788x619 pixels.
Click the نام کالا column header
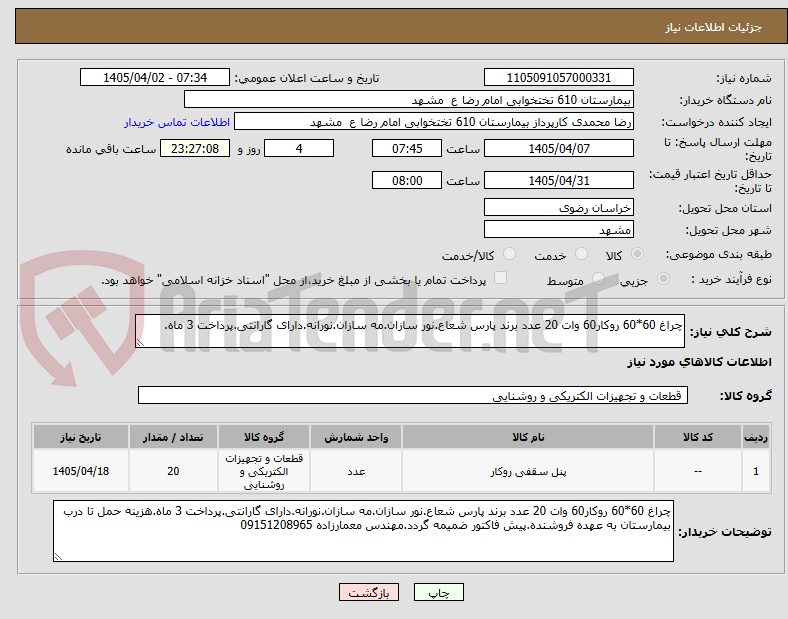pyautogui.click(x=528, y=437)
